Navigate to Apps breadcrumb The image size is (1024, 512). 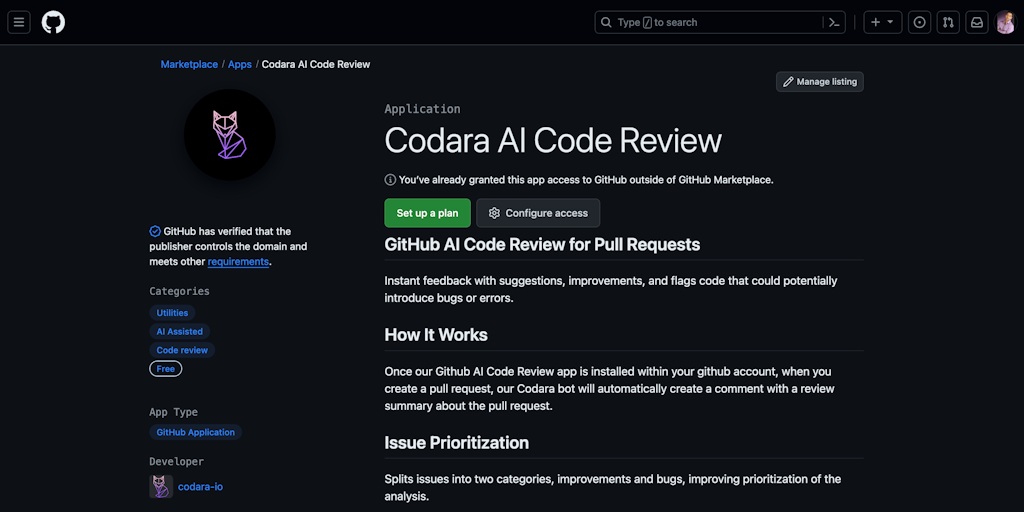point(240,64)
